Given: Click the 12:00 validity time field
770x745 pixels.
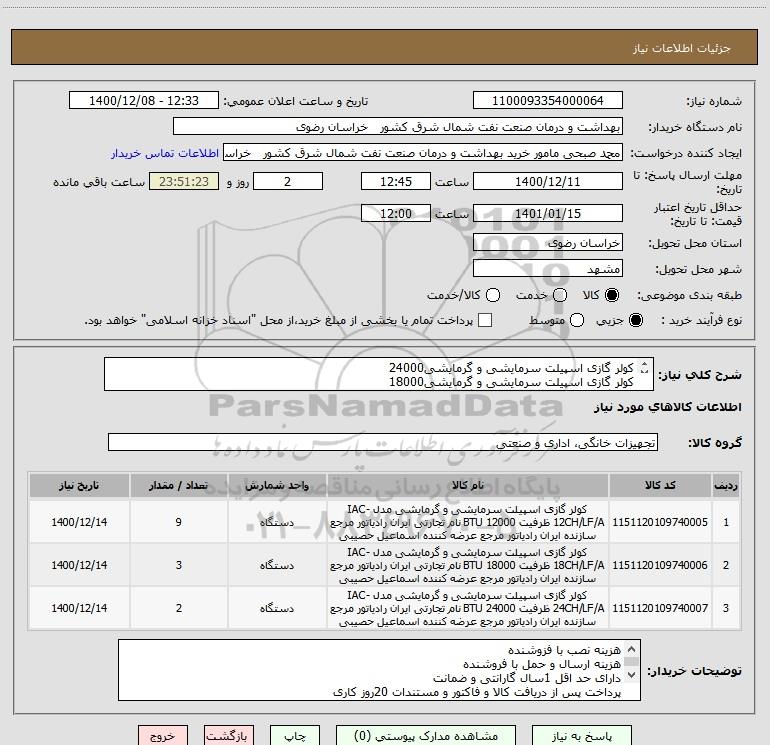Looking at the screenshot, I should 396,213.
